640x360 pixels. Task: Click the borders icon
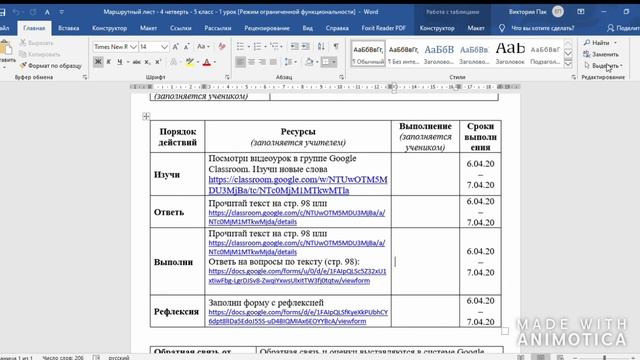(325, 62)
